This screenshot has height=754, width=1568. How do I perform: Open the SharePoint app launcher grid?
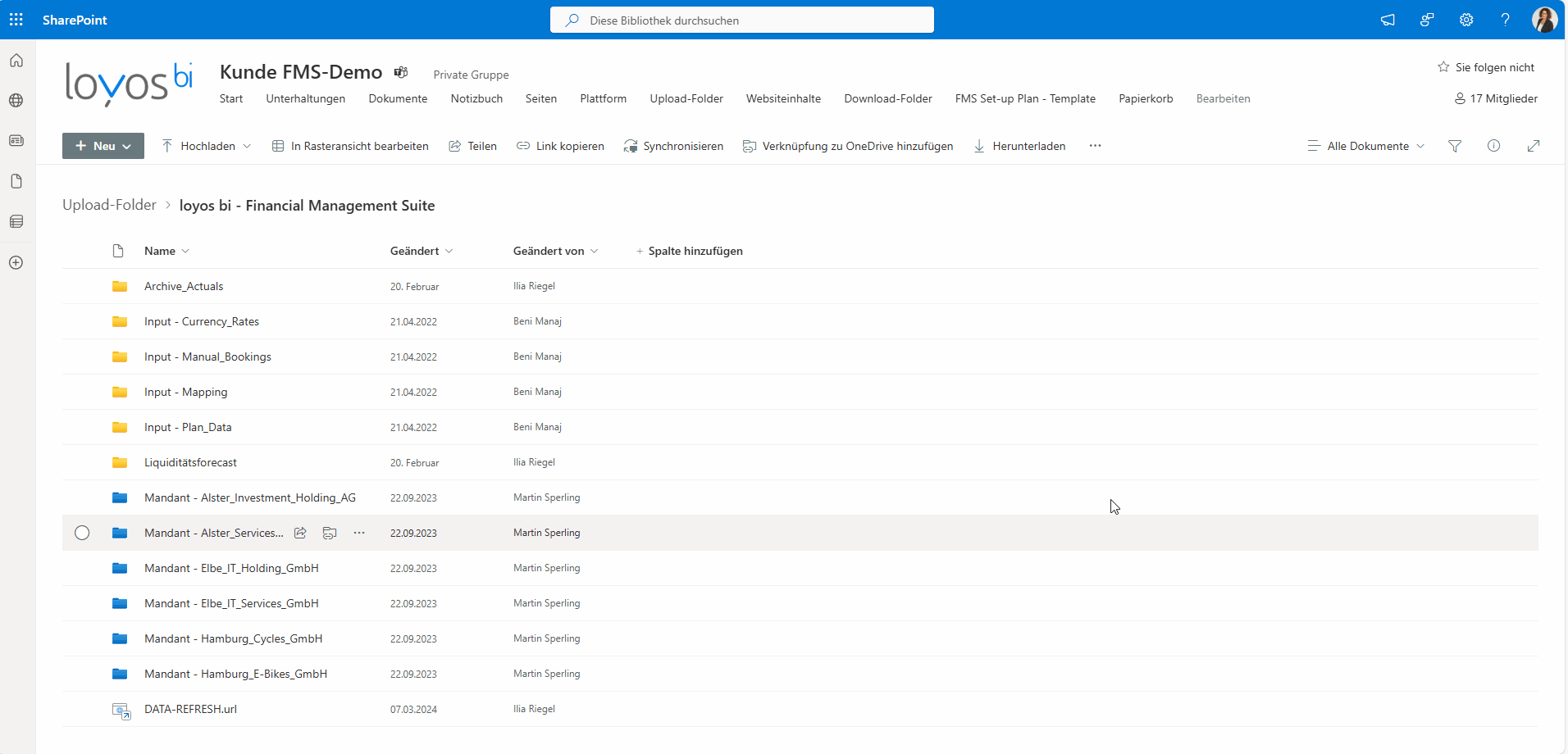(x=16, y=20)
